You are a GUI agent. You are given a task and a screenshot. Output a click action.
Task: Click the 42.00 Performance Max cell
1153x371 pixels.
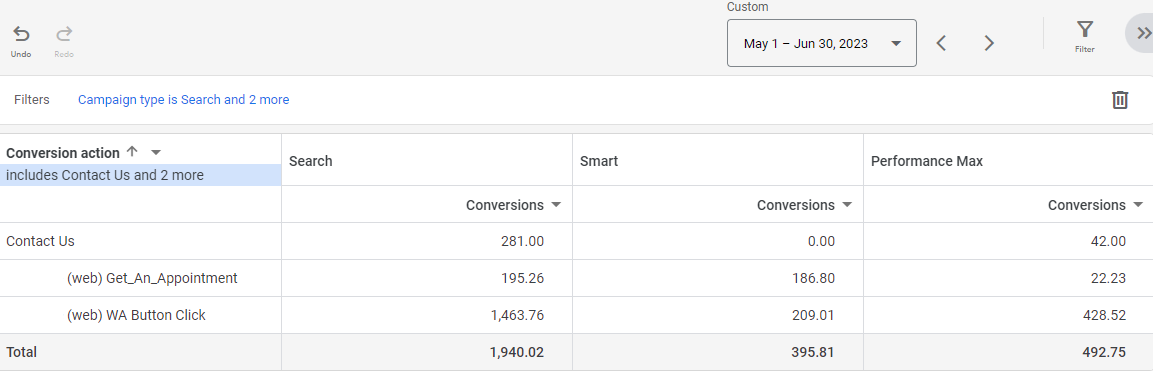1109,241
